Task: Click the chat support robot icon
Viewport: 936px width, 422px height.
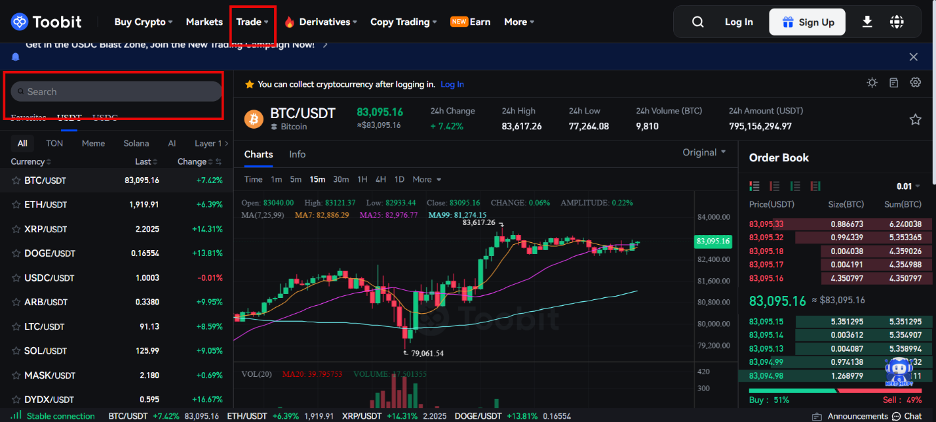Action: pos(898,371)
